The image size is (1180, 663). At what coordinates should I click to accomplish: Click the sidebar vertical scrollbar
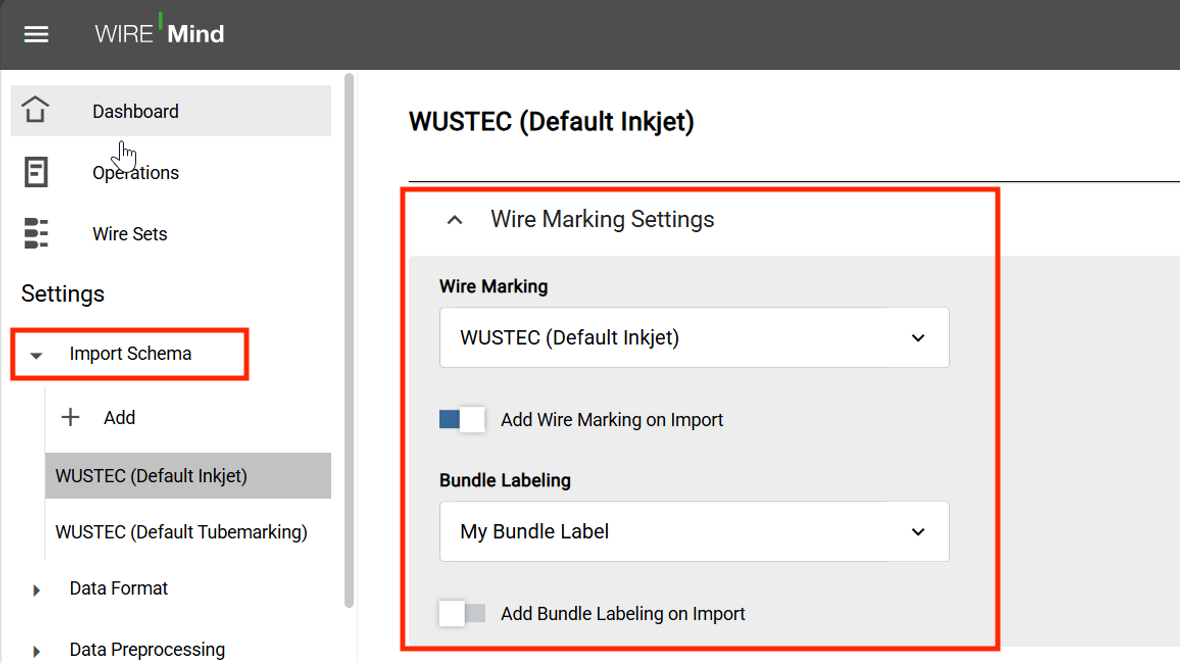(x=348, y=339)
